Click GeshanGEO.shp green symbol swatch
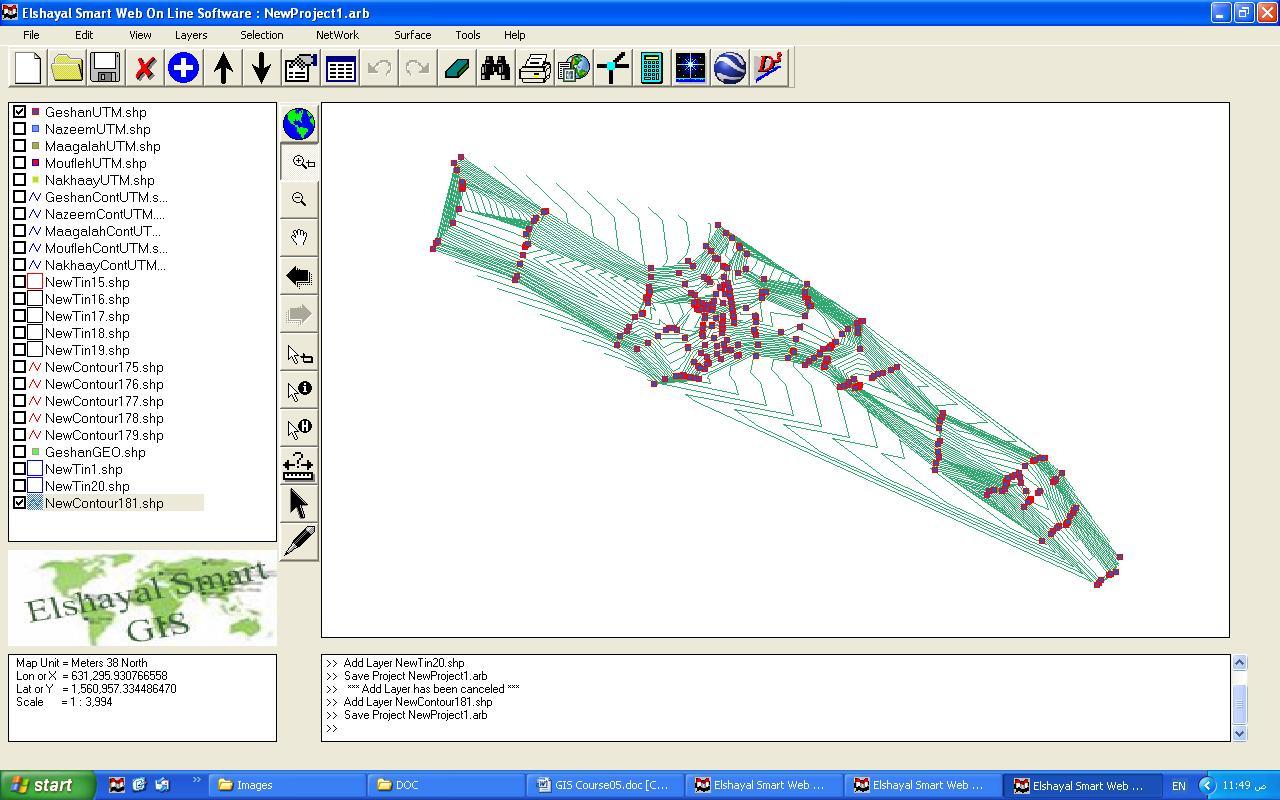This screenshot has width=1280, height=800. pyautogui.click(x=35, y=452)
